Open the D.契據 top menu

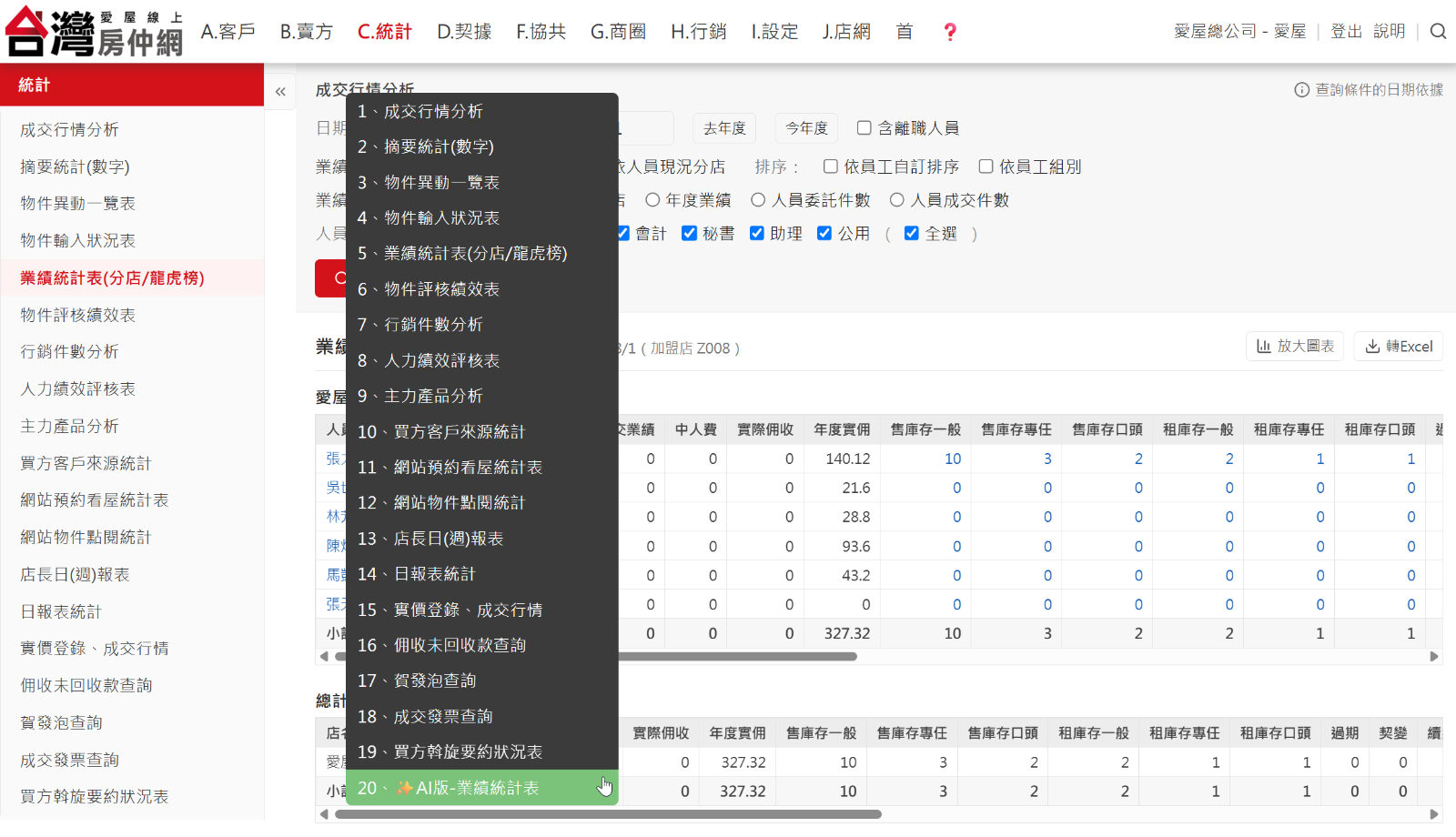pyautogui.click(x=464, y=32)
